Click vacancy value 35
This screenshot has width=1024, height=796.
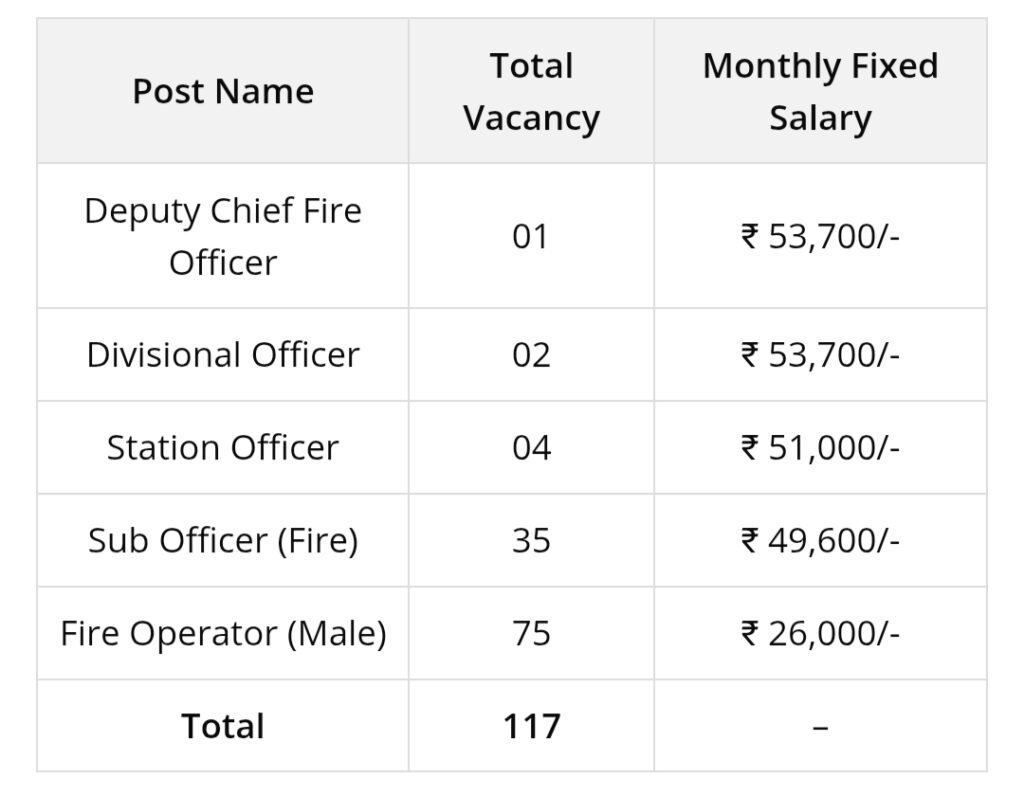click(x=531, y=540)
